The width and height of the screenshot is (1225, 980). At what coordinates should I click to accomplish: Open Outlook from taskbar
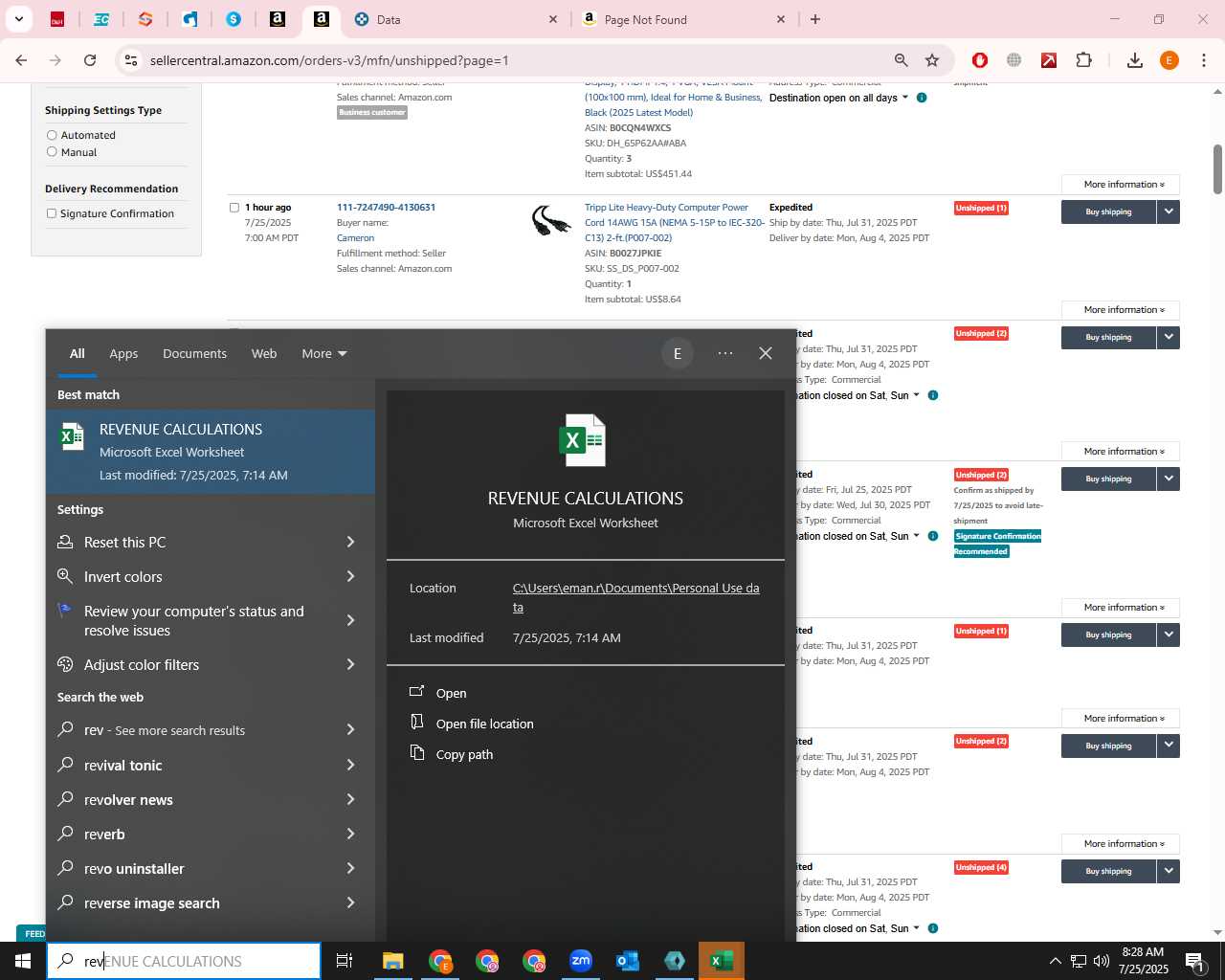628,961
